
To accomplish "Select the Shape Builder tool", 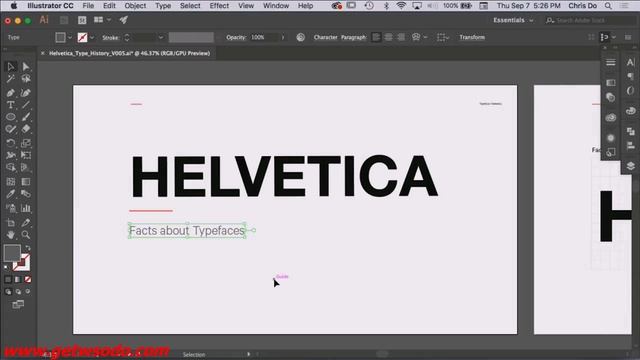I will coord(11,167).
